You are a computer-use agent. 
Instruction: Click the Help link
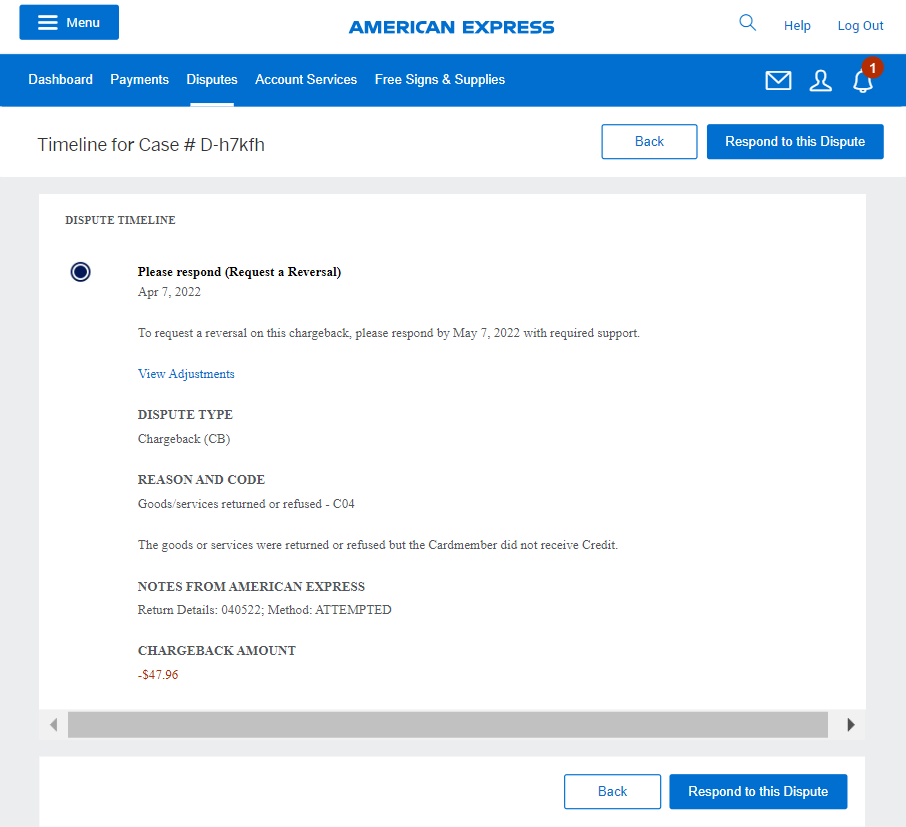pos(797,26)
